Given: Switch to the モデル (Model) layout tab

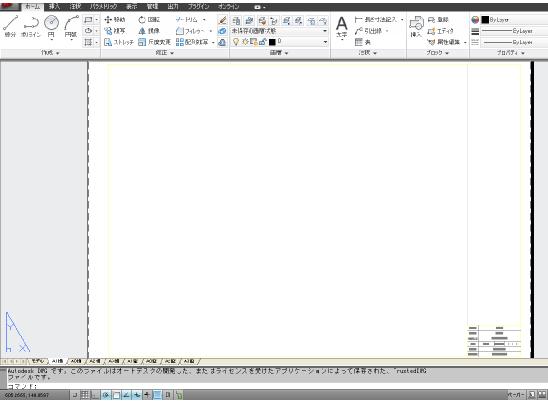Looking at the screenshot, I should (38, 361).
